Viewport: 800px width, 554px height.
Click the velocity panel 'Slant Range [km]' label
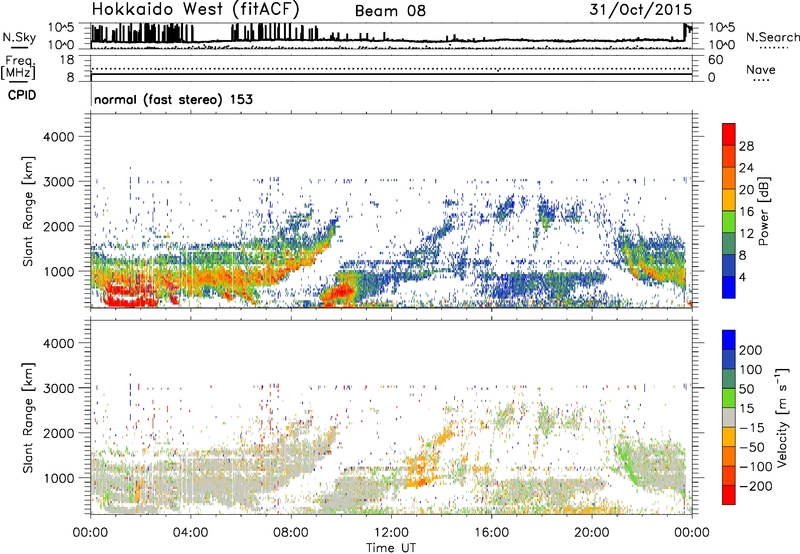pos(28,418)
